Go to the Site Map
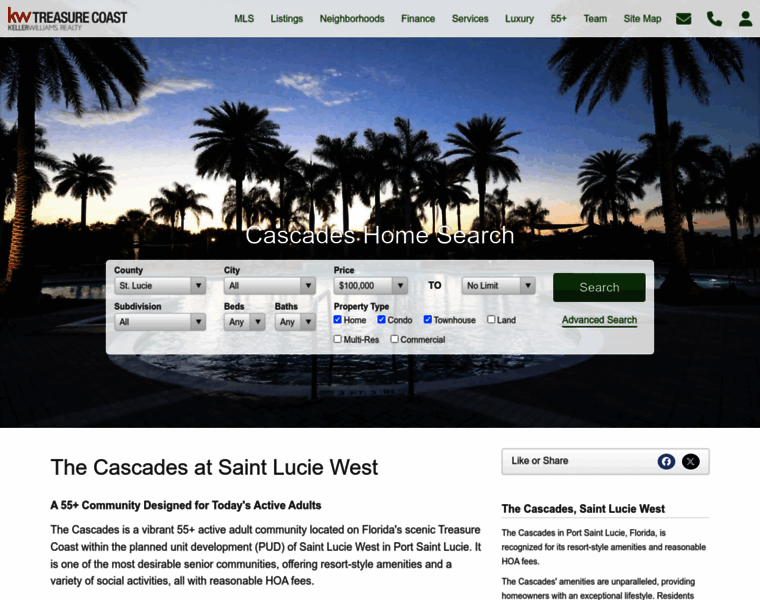 642,19
